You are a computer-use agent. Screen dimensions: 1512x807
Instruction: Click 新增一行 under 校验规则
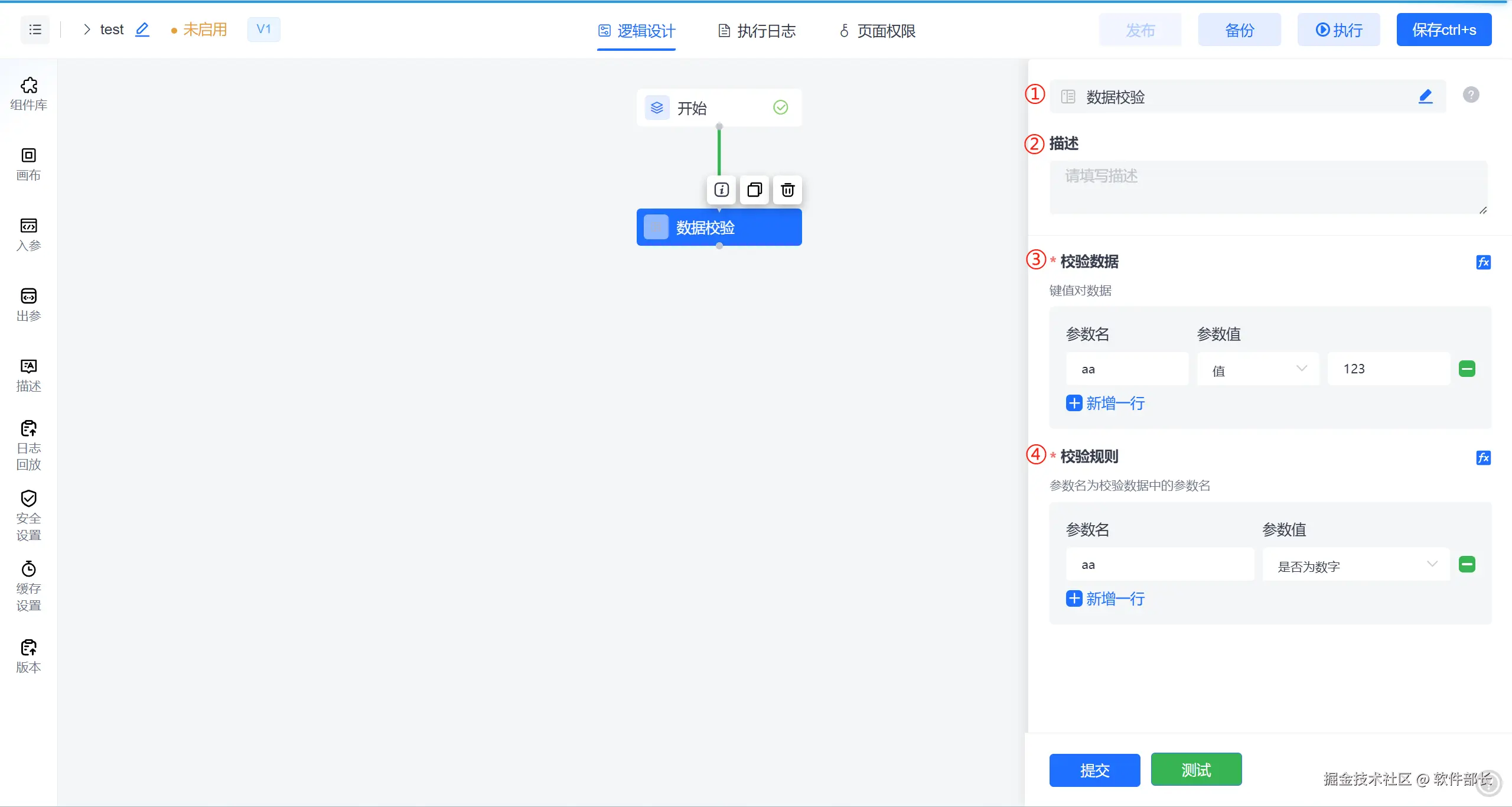coord(1106,598)
